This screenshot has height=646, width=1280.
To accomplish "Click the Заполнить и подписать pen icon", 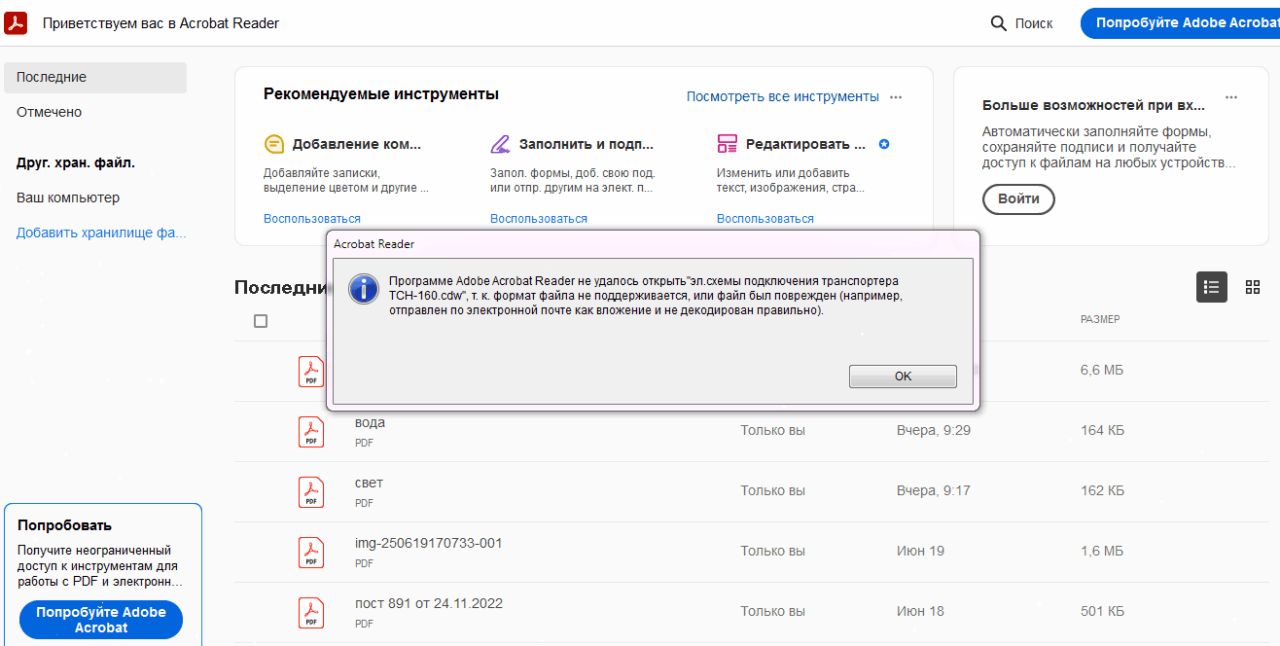I will click(501, 144).
